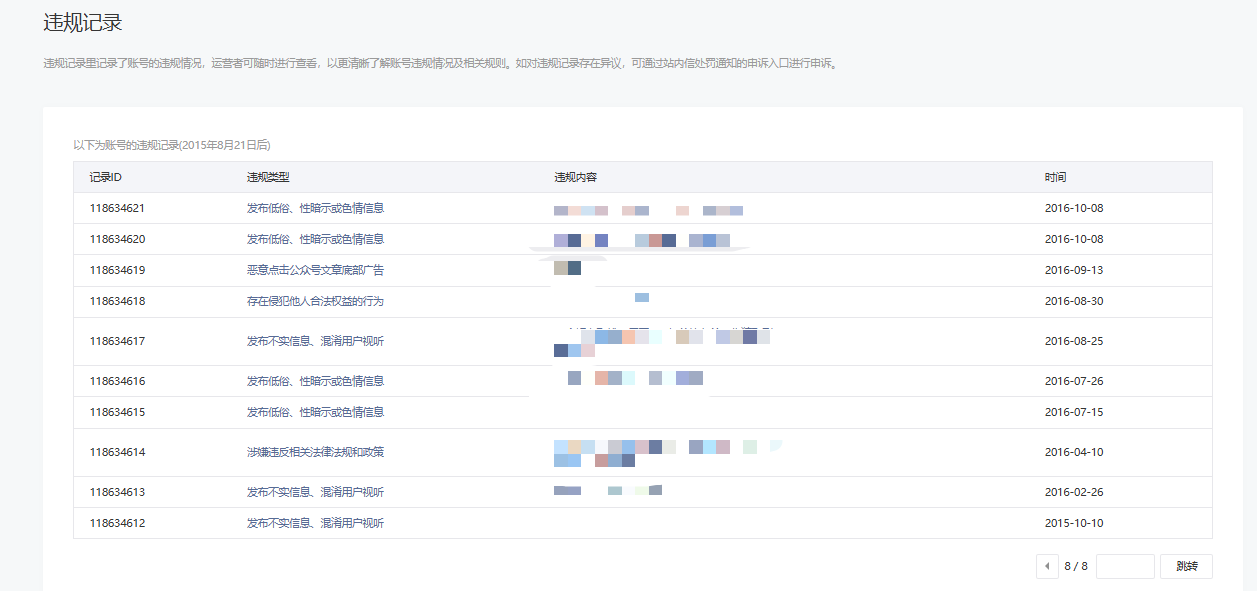Select record ID 118634617
The height and width of the screenshot is (591, 1257).
coord(117,341)
